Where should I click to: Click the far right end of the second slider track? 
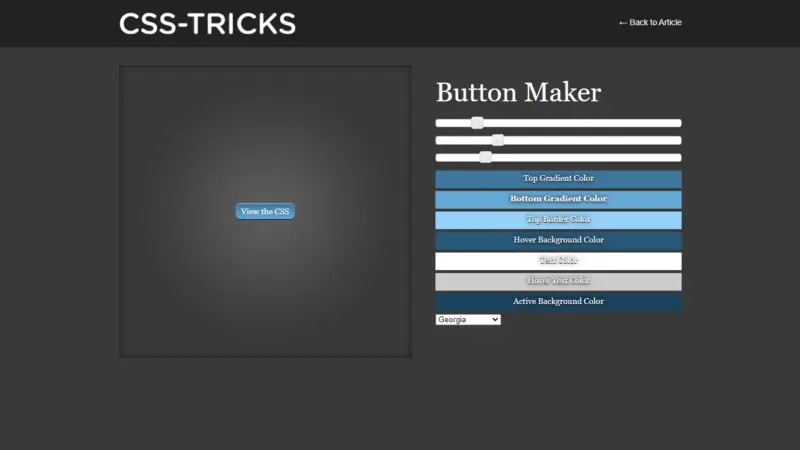(678, 140)
